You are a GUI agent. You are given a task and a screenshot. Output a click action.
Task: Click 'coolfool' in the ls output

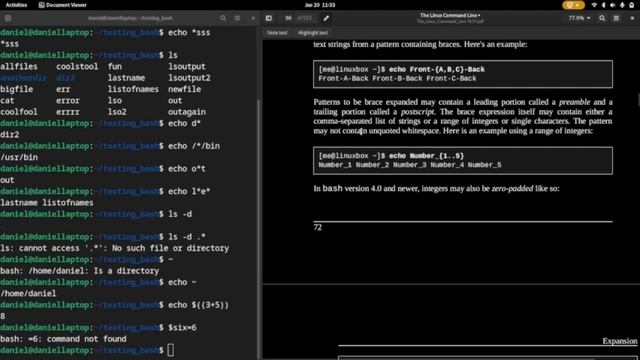click(x=19, y=112)
